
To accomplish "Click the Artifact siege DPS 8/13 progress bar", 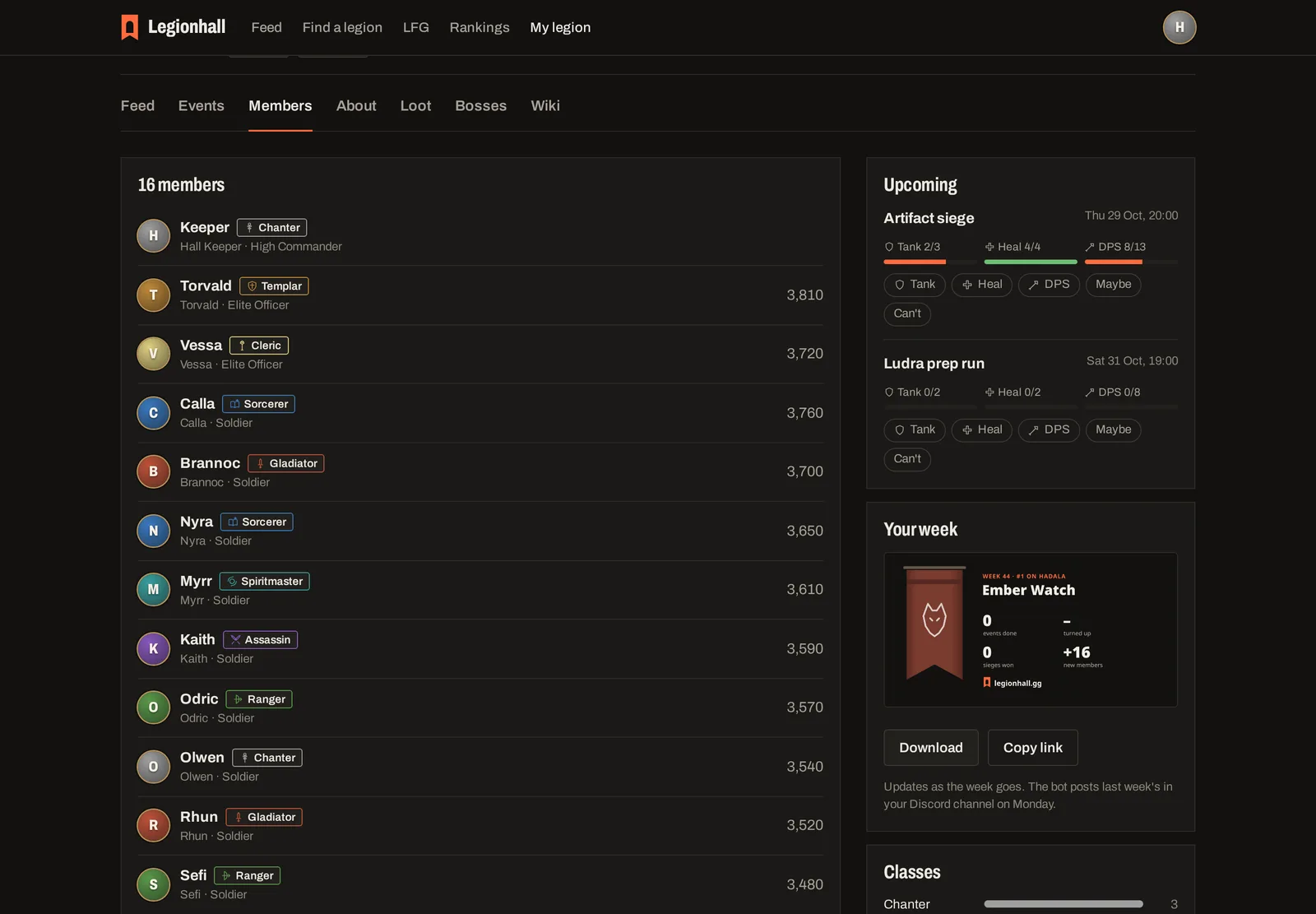I will coord(1131,262).
